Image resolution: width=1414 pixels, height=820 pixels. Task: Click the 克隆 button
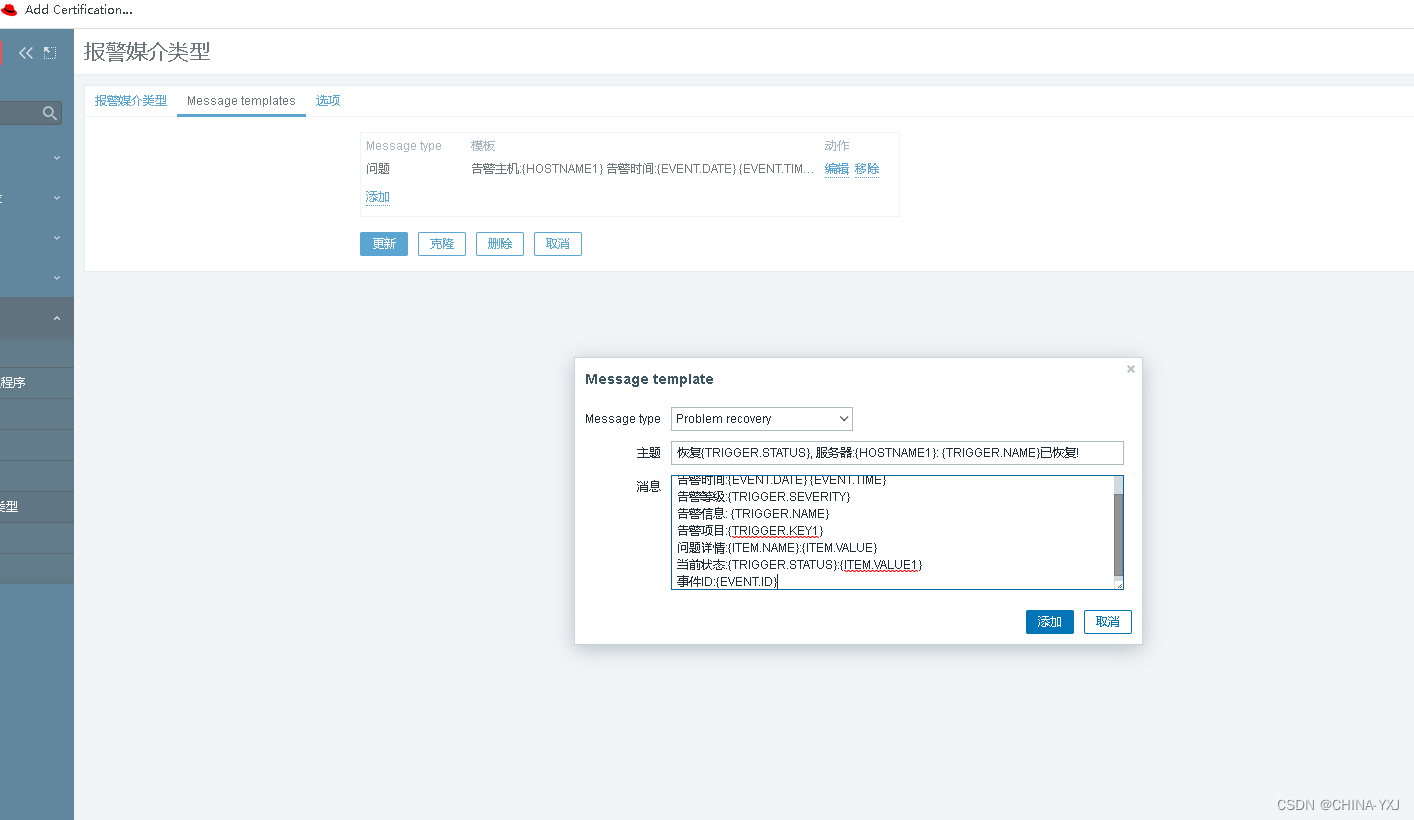(442, 244)
